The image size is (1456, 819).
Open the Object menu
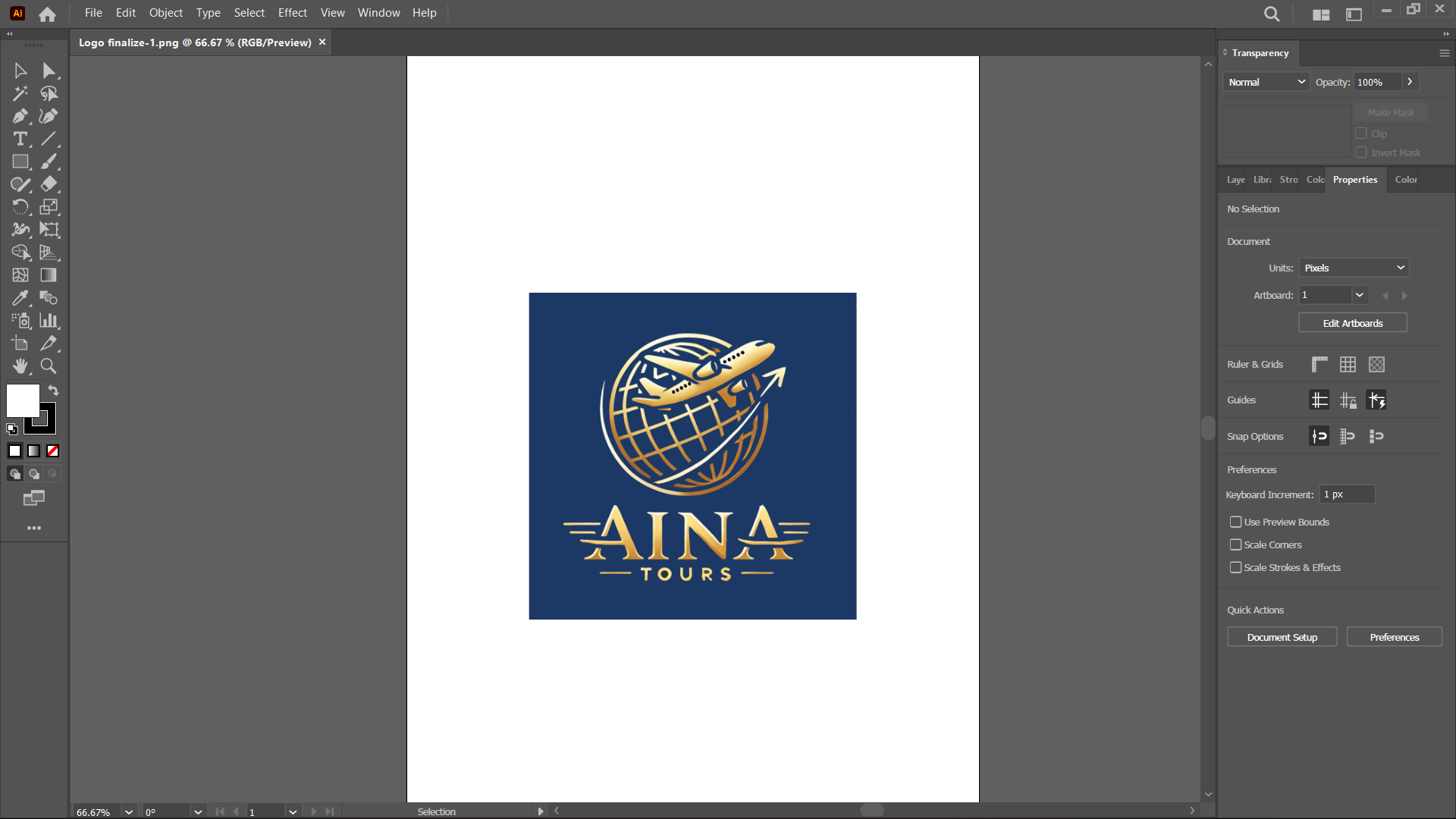click(165, 13)
